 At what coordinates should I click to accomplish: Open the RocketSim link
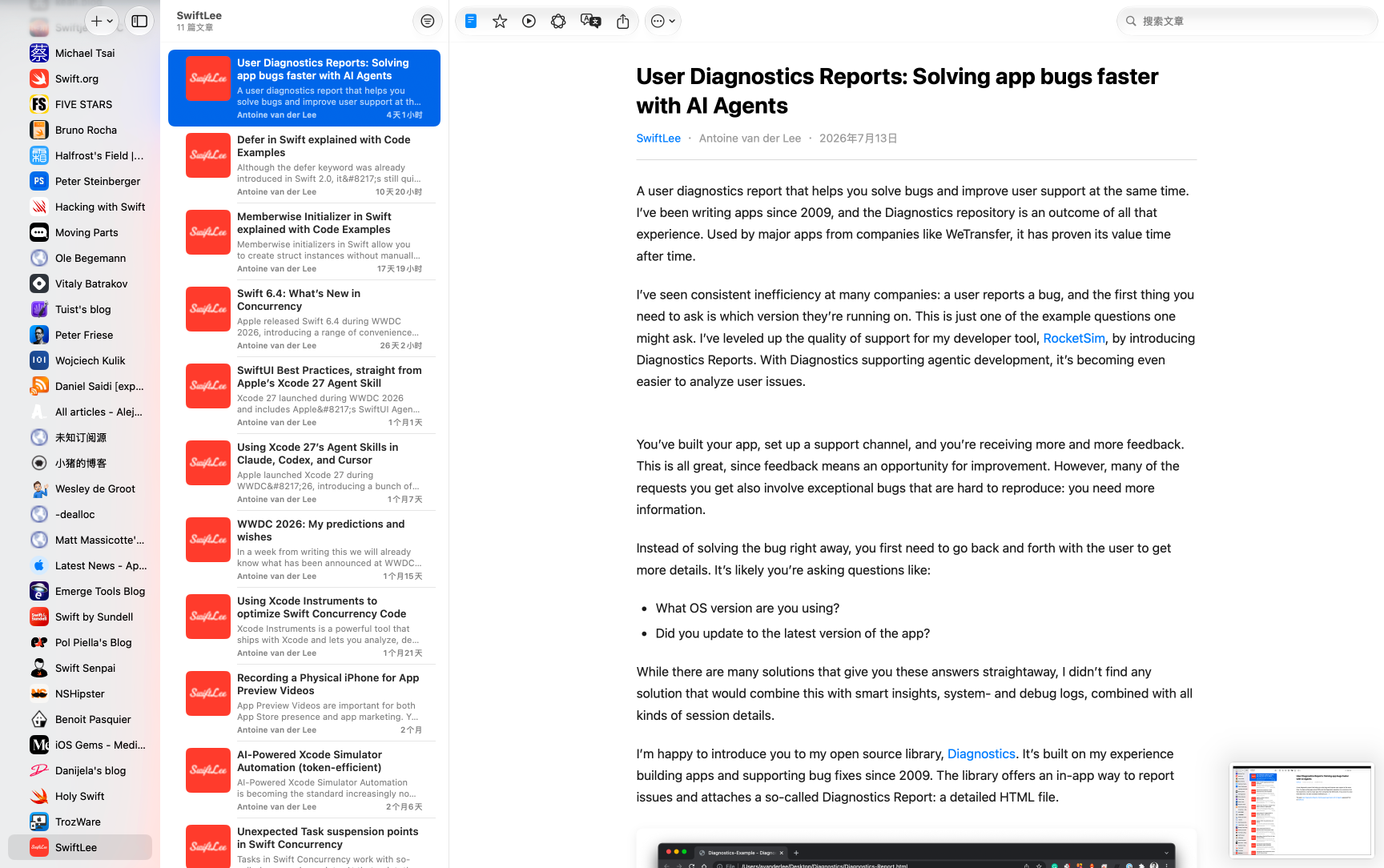point(1074,338)
